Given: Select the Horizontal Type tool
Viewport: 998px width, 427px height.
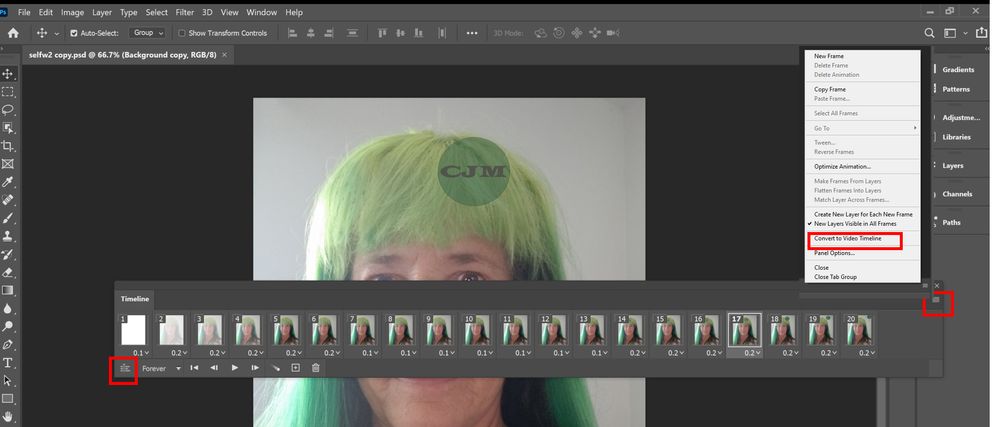Looking at the screenshot, I should 8,363.
